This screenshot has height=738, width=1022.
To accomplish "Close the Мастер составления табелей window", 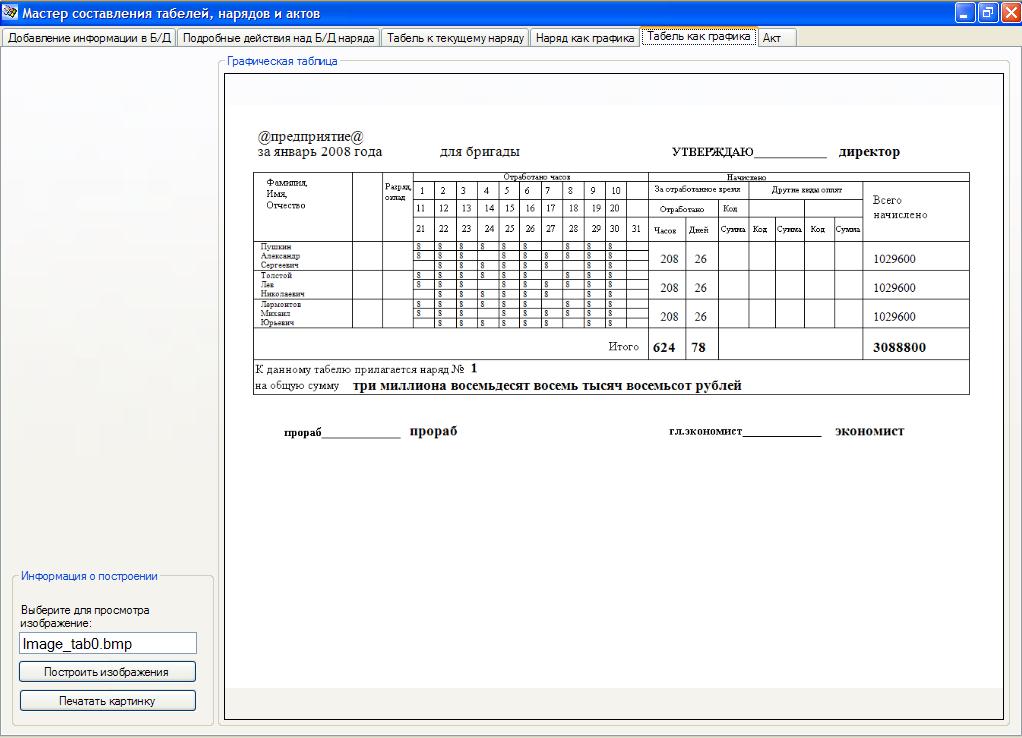I will coord(1009,13).
